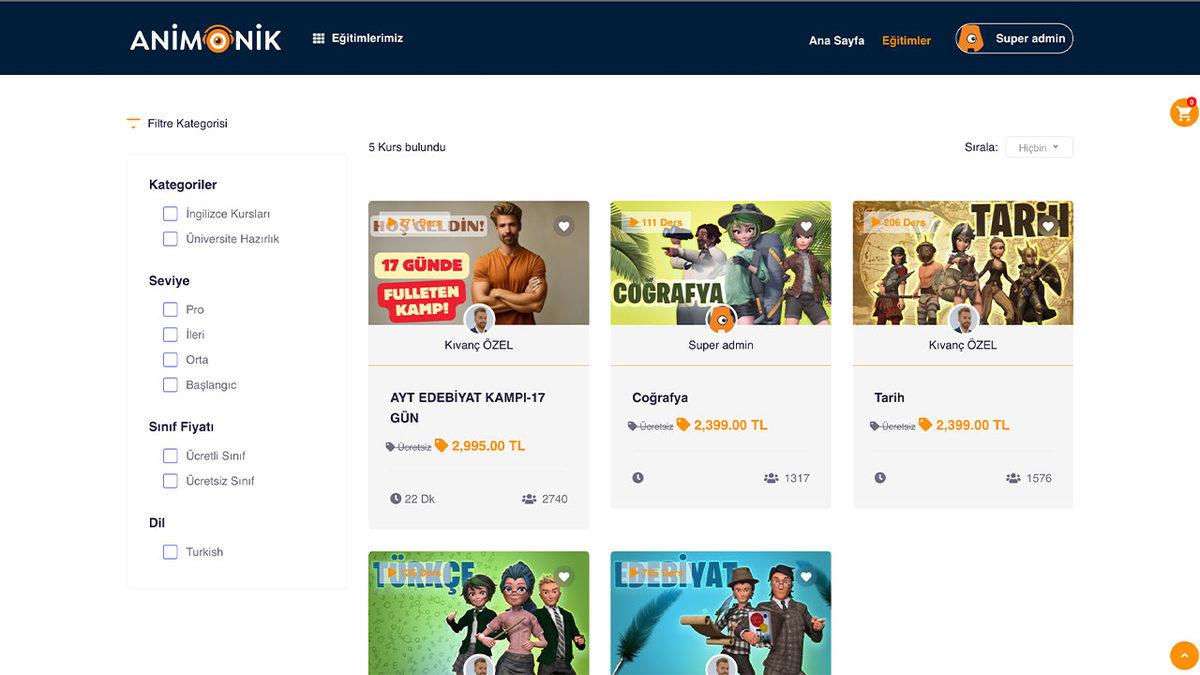Open the Sırala sorting dropdown

tap(1038, 148)
